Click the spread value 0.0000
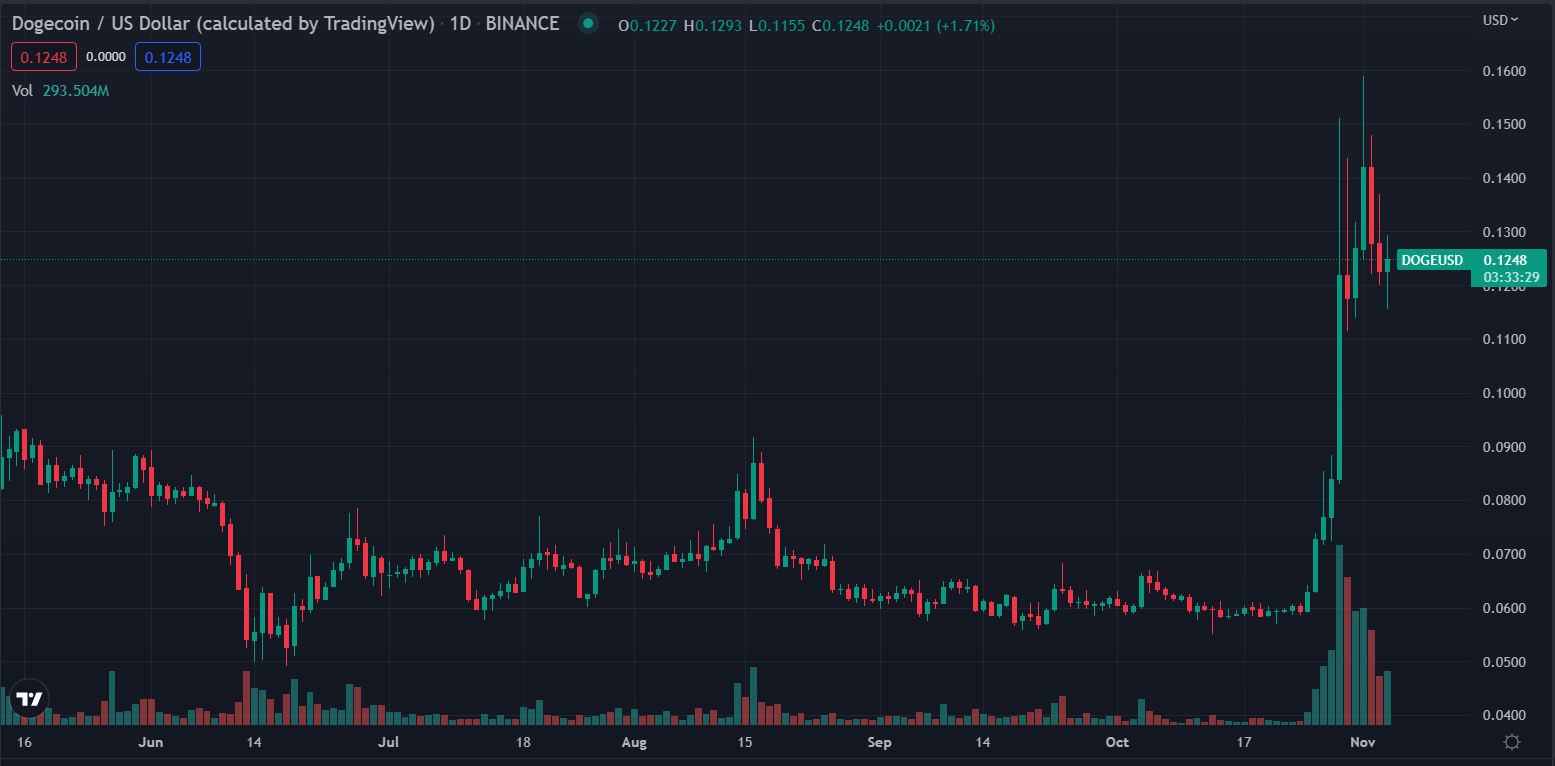Viewport: 1555px width, 766px height. (106, 57)
